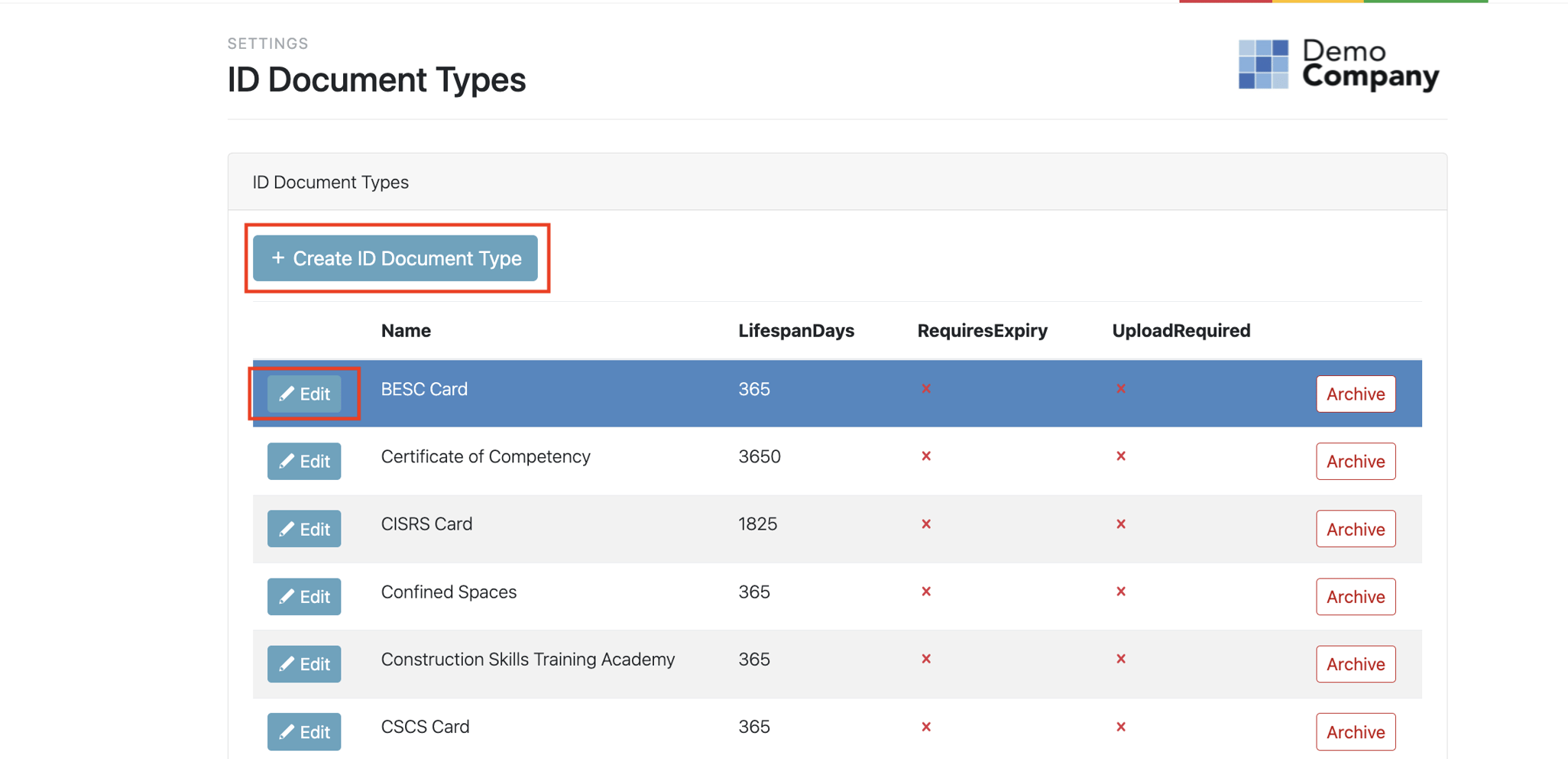Click the Name column header
The image size is (1568, 759).
pos(406,331)
